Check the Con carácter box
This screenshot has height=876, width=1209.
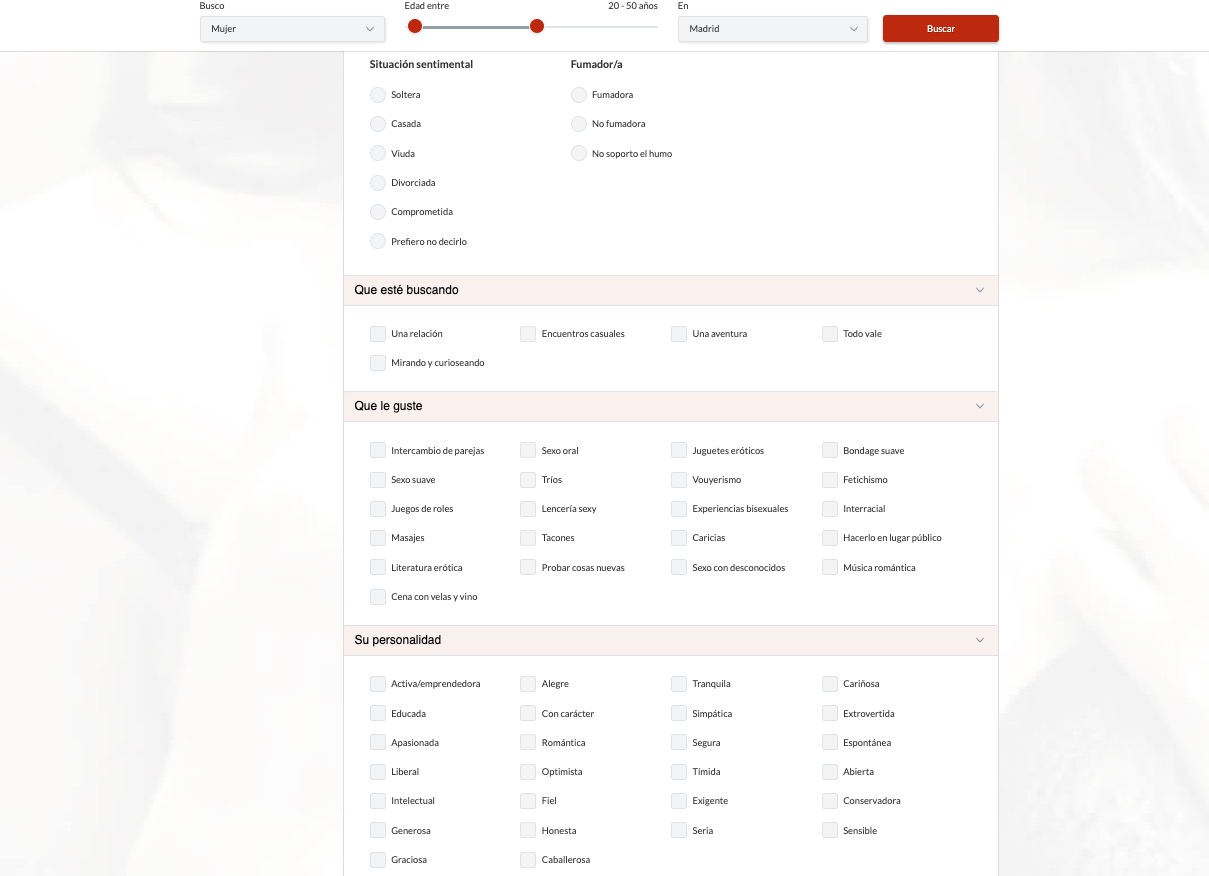click(x=528, y=714)
